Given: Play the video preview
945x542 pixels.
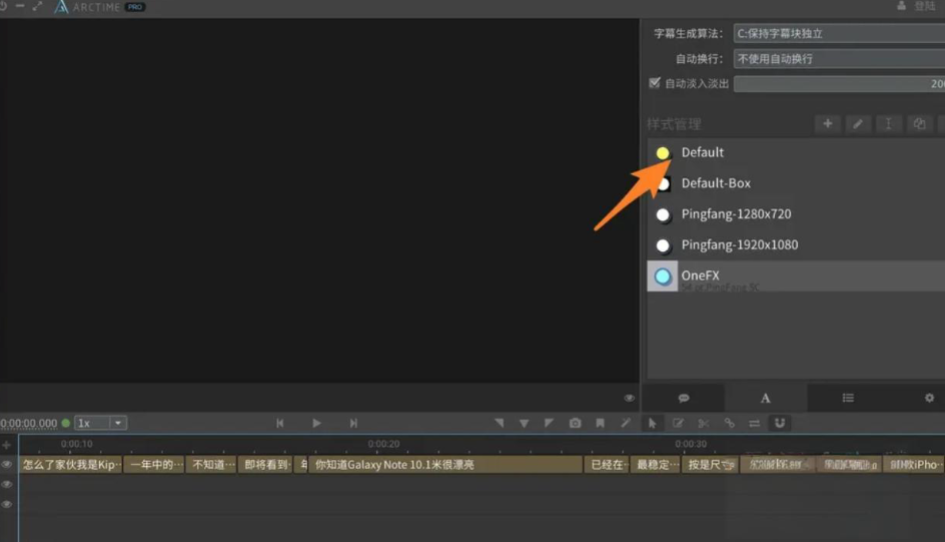Looking at the screenshot, I should click(316, 423).
